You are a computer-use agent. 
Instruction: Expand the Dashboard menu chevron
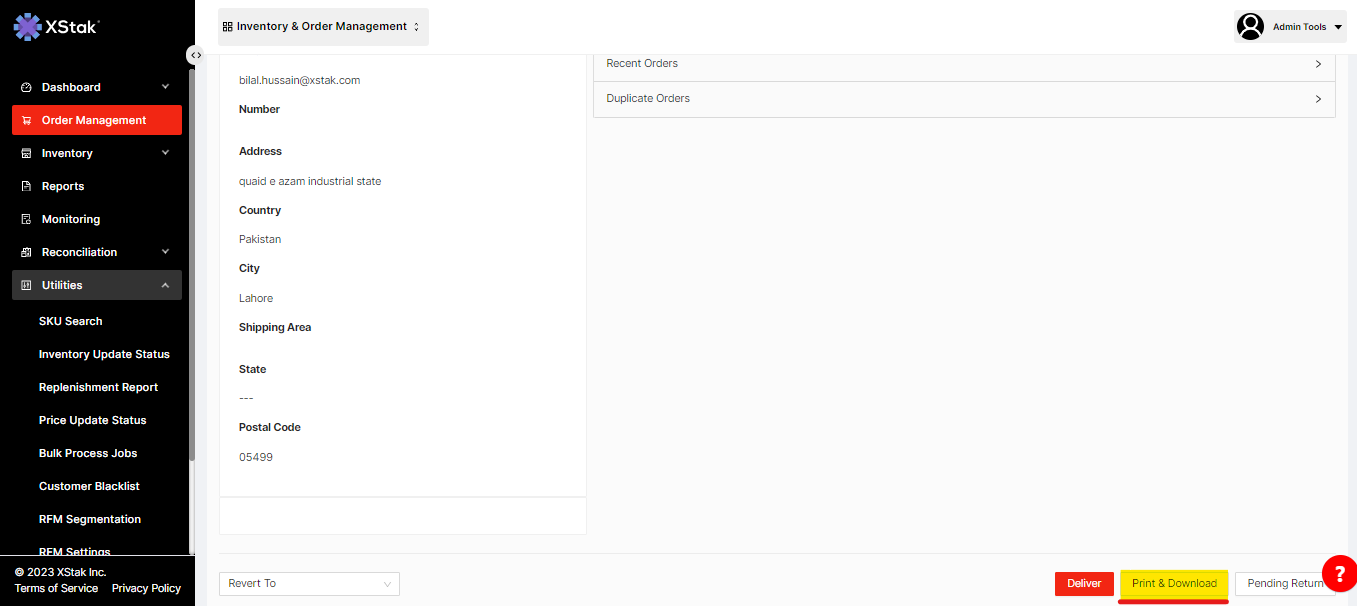coord(165,87)
